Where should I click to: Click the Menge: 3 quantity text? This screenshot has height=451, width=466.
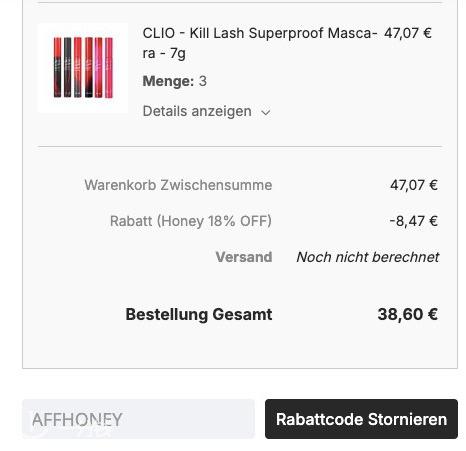[x=175, y=81]
